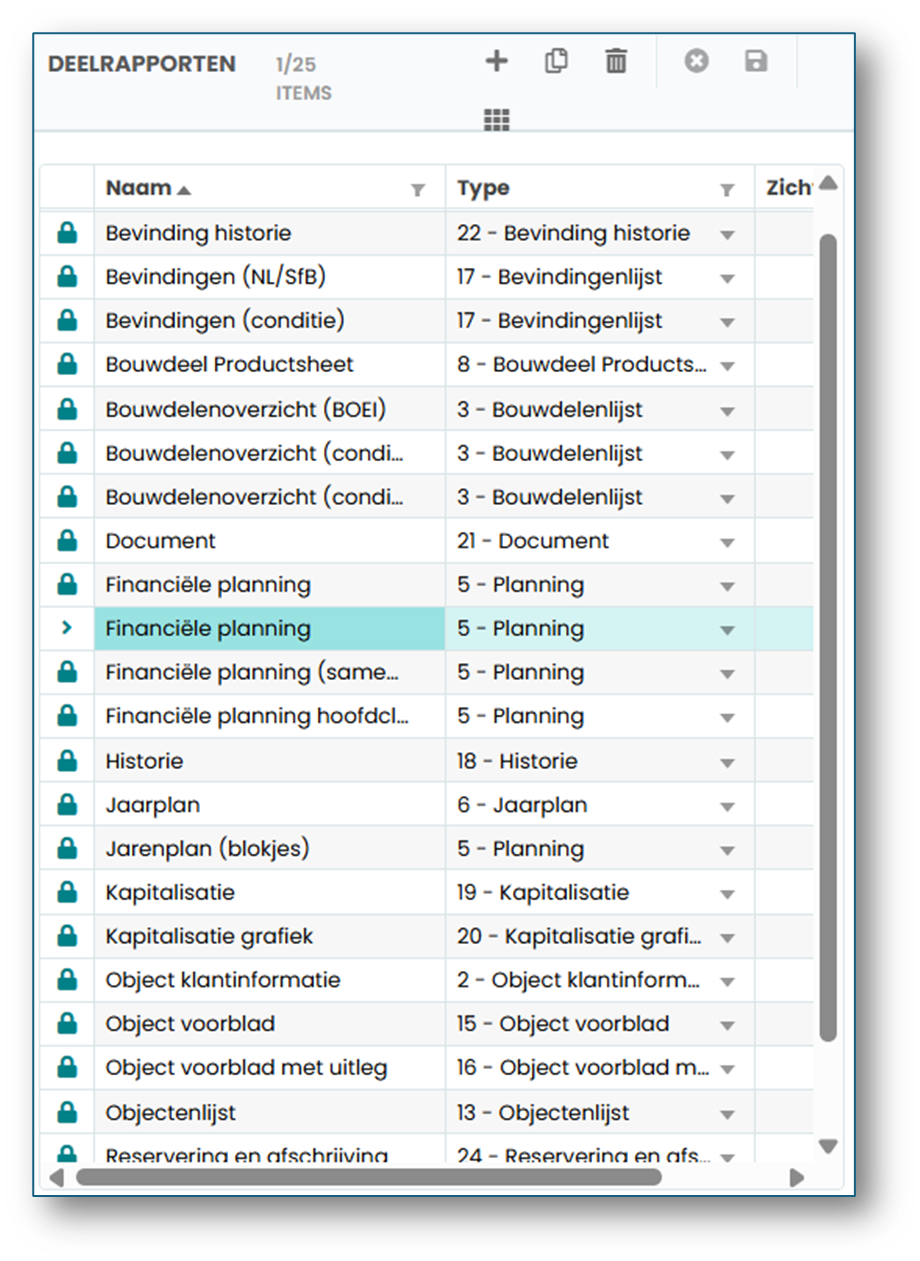This screenshot has width=920, height=1261.
Task: Click the Type column header
Action: click(x=483, y=188)
